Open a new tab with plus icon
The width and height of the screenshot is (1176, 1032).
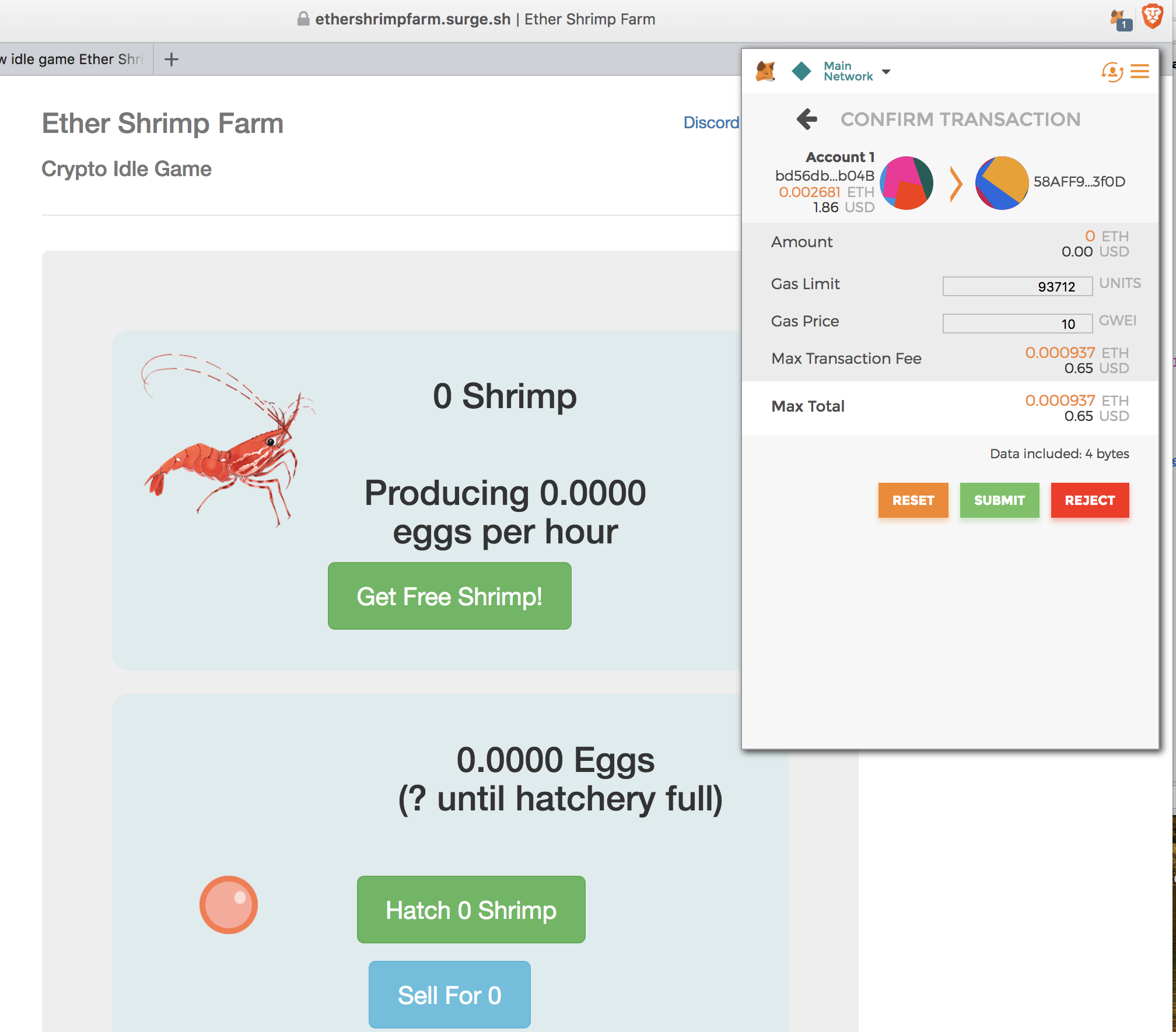[171, 59]
